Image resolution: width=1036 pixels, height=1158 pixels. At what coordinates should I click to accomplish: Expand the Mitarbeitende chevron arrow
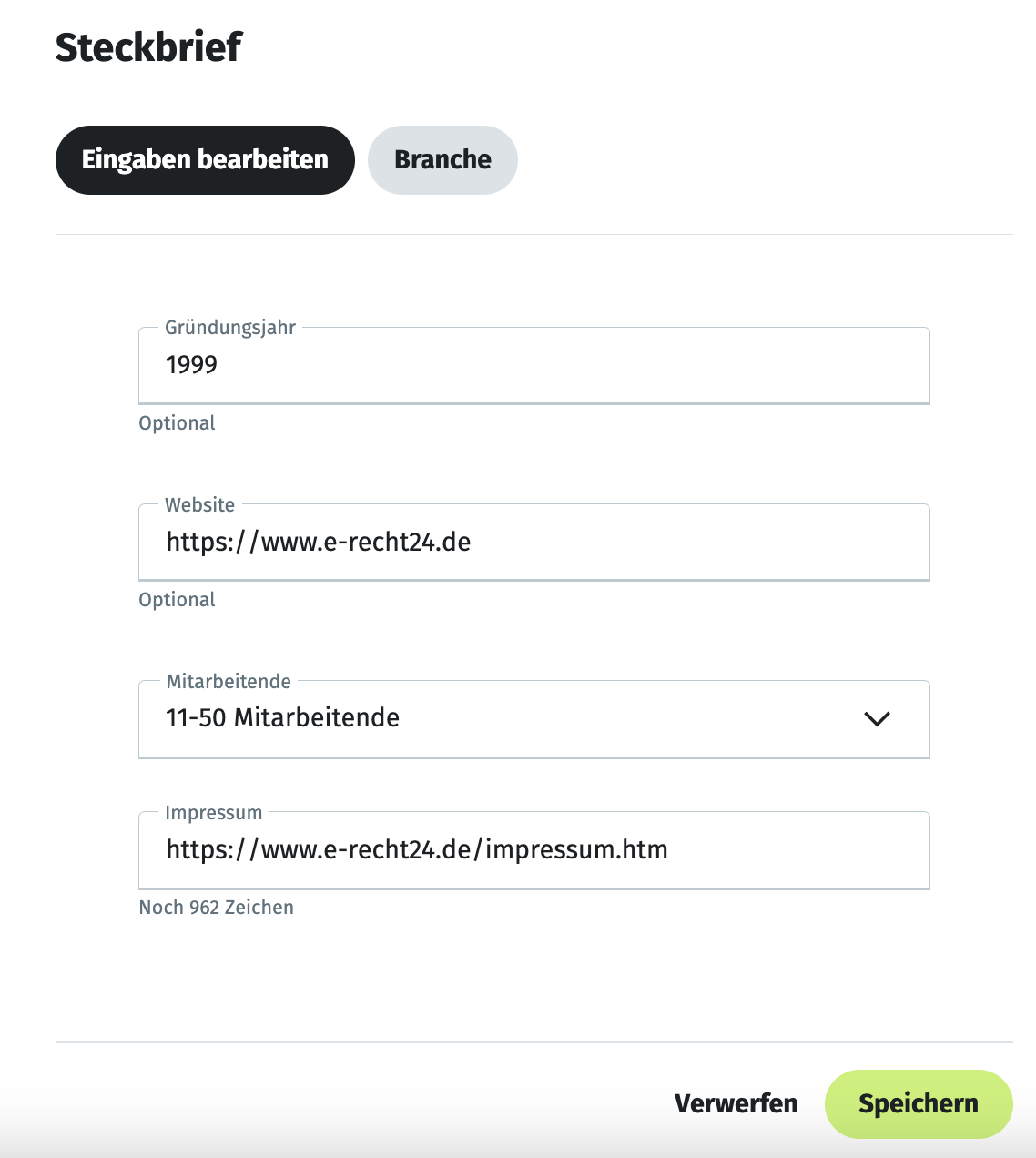[876, 719]
